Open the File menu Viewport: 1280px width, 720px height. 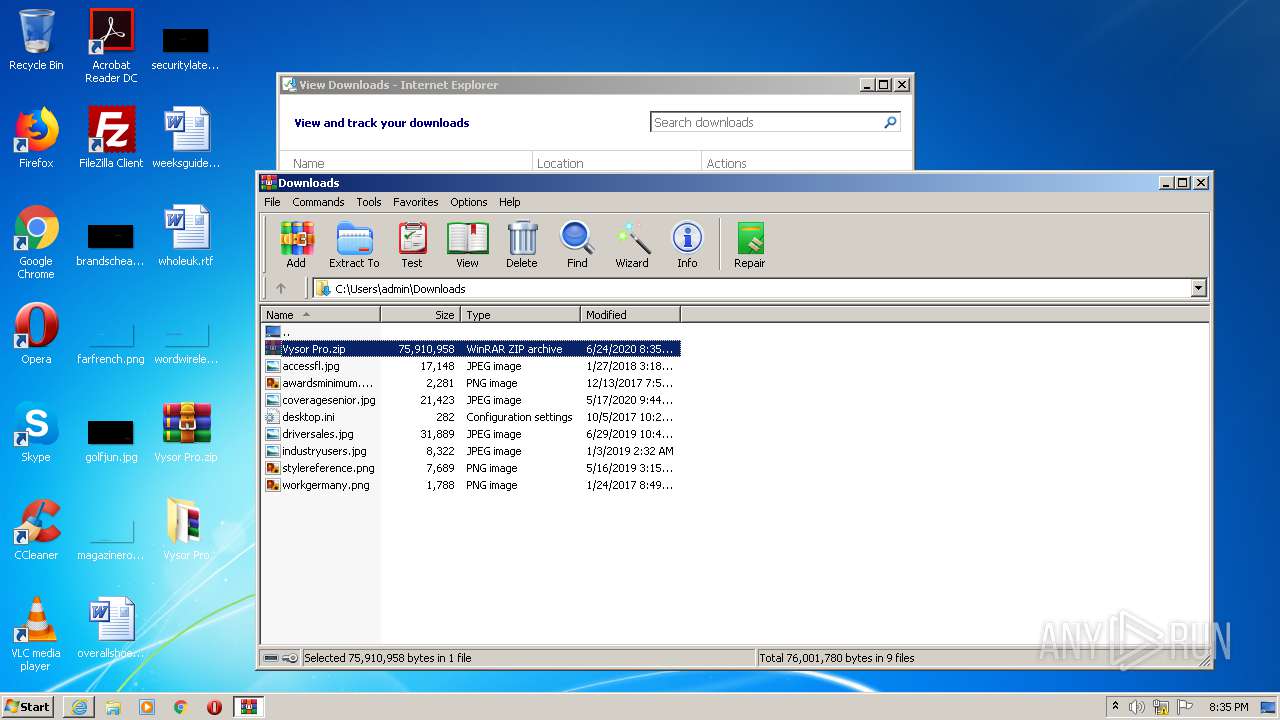pyautogui.click(x=272, y=202)
